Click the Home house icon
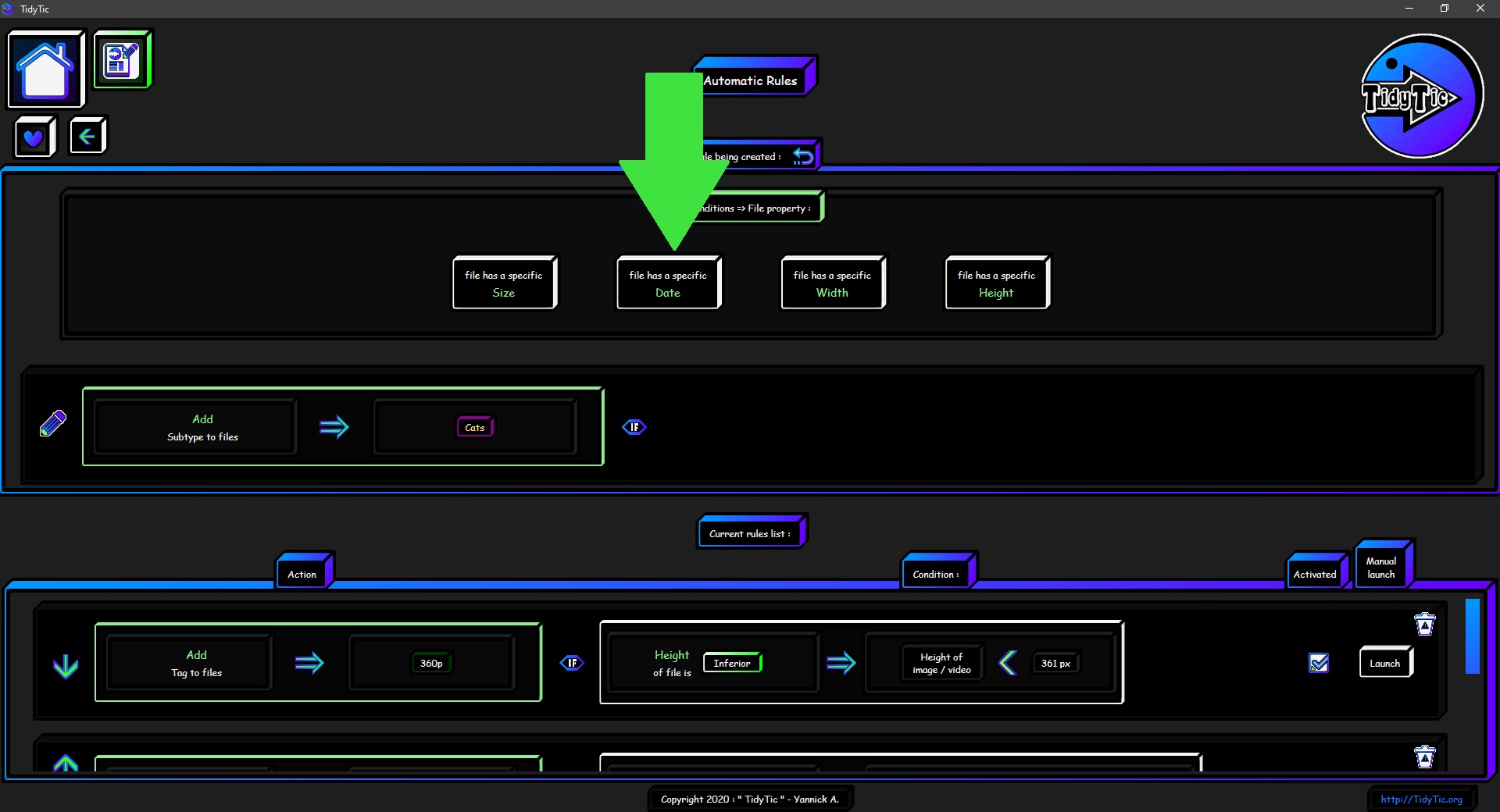This screenshot has width=1500, height=812. 45,69
